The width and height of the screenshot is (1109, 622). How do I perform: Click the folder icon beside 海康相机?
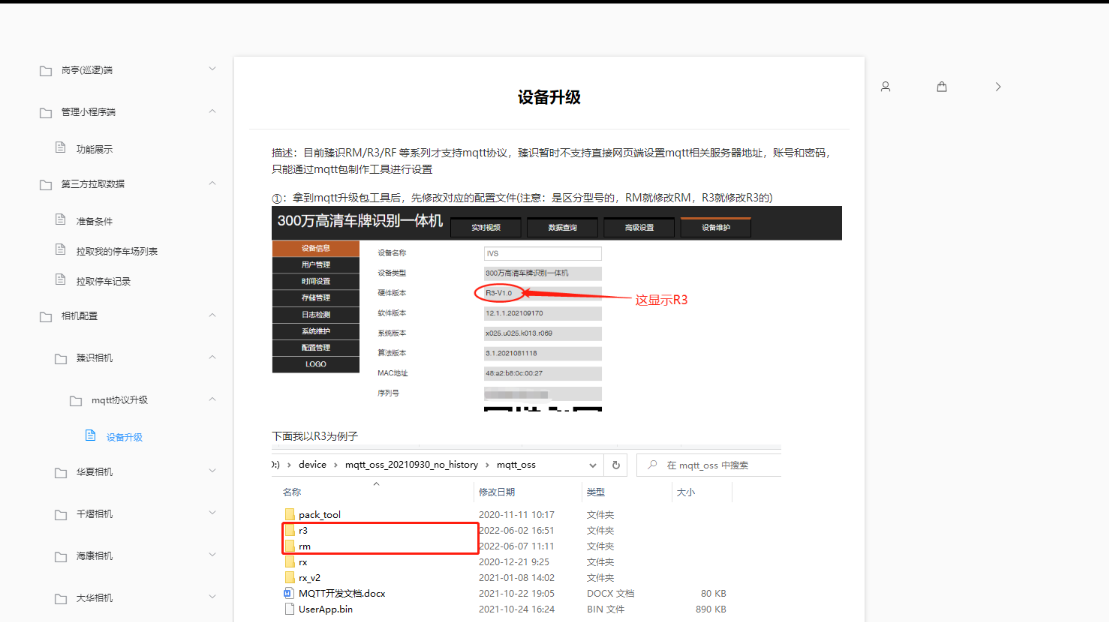(x=61, y=557)
